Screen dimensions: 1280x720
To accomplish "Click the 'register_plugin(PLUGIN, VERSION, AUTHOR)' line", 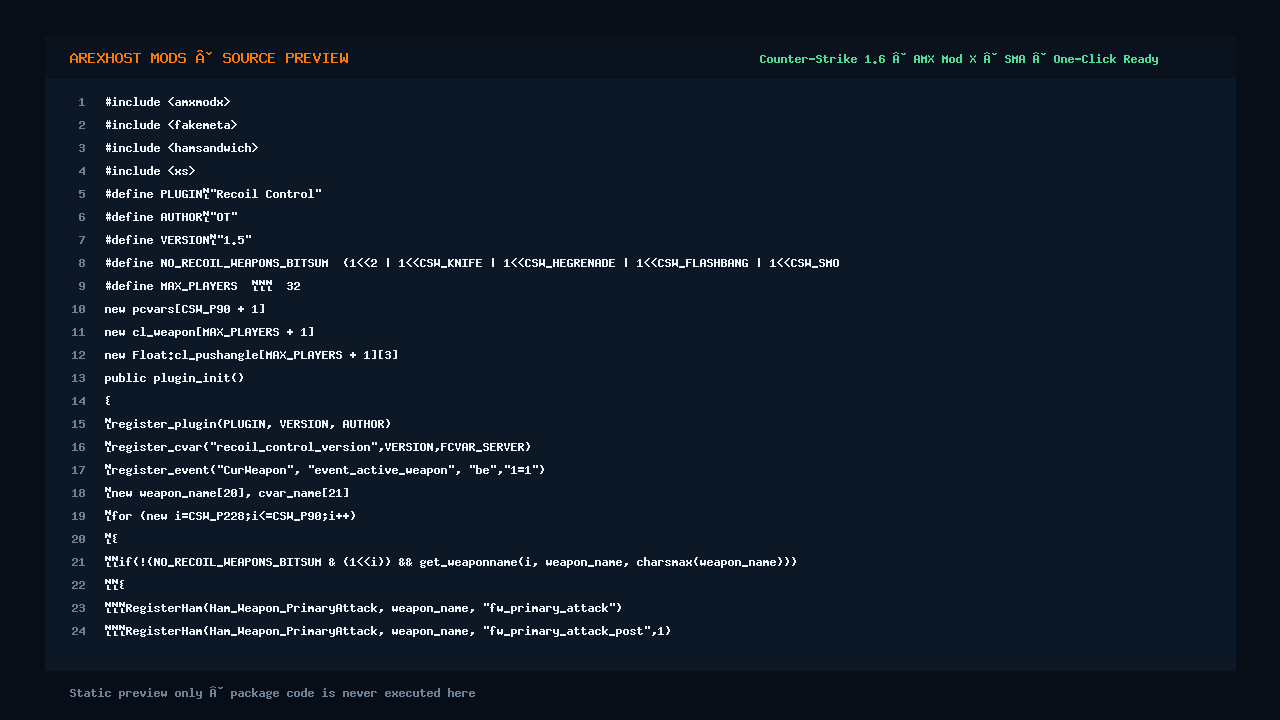I will [248, 424].
